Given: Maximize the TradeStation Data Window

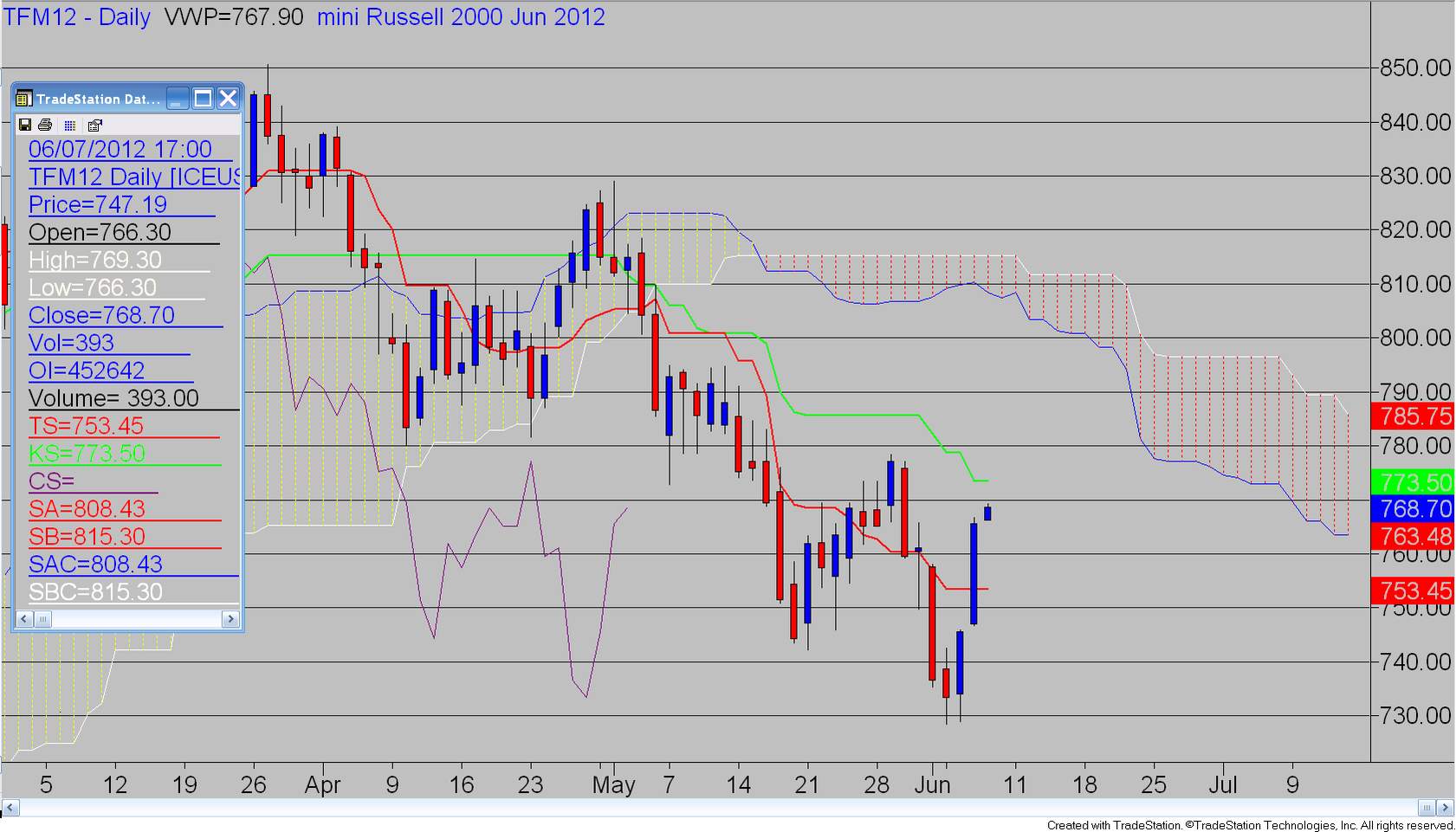Looking at the screenshot, I should pos(203,99).
